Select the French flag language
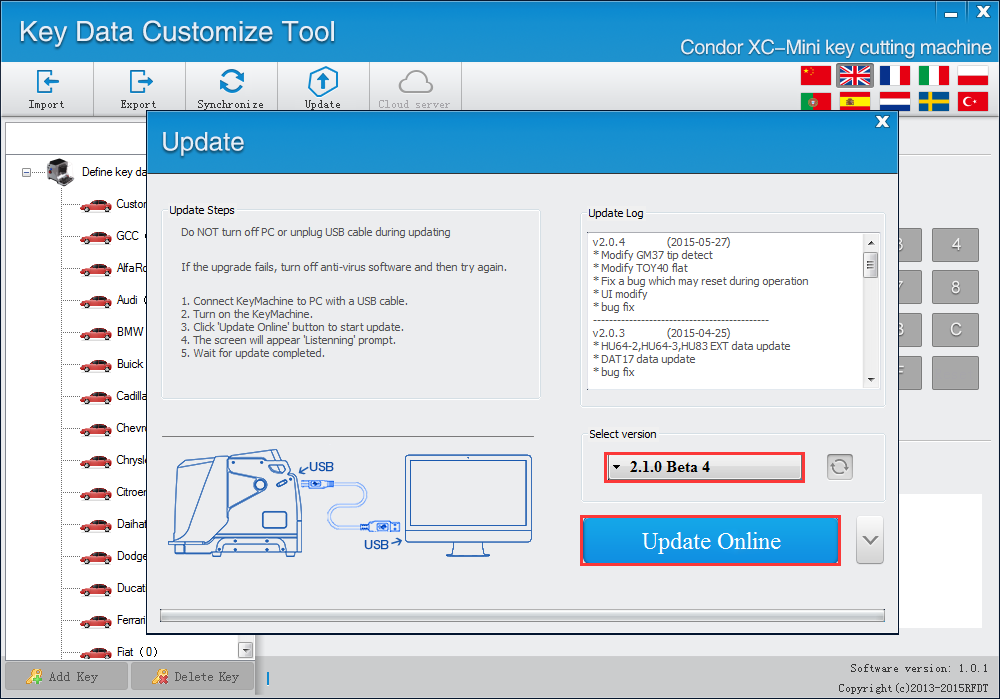1000x700 pixels. (x=895, y=75)
